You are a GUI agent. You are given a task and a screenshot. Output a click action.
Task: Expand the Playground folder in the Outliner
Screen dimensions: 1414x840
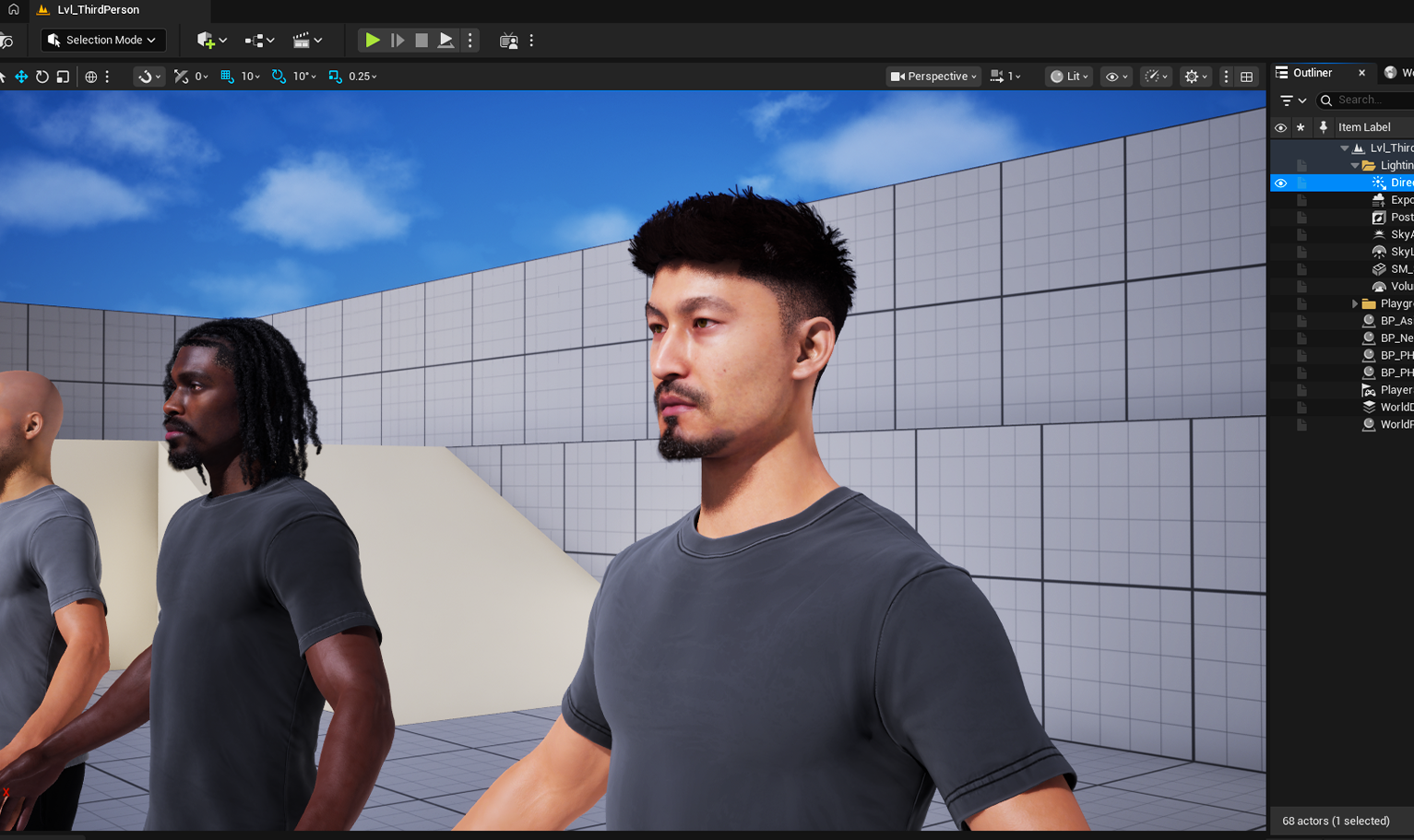[1354, 303]
